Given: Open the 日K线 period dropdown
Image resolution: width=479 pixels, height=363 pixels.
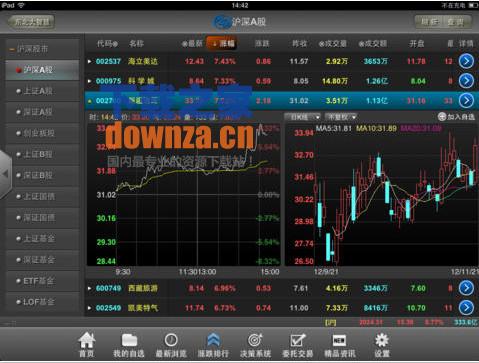Looking at the screenshot, I should click(303, 117).
